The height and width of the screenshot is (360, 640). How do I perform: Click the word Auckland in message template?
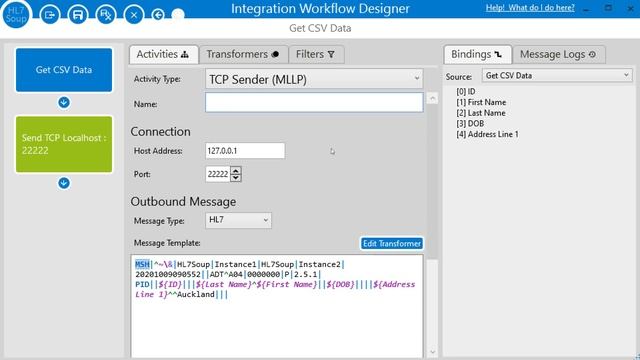[x=196, y=294]
